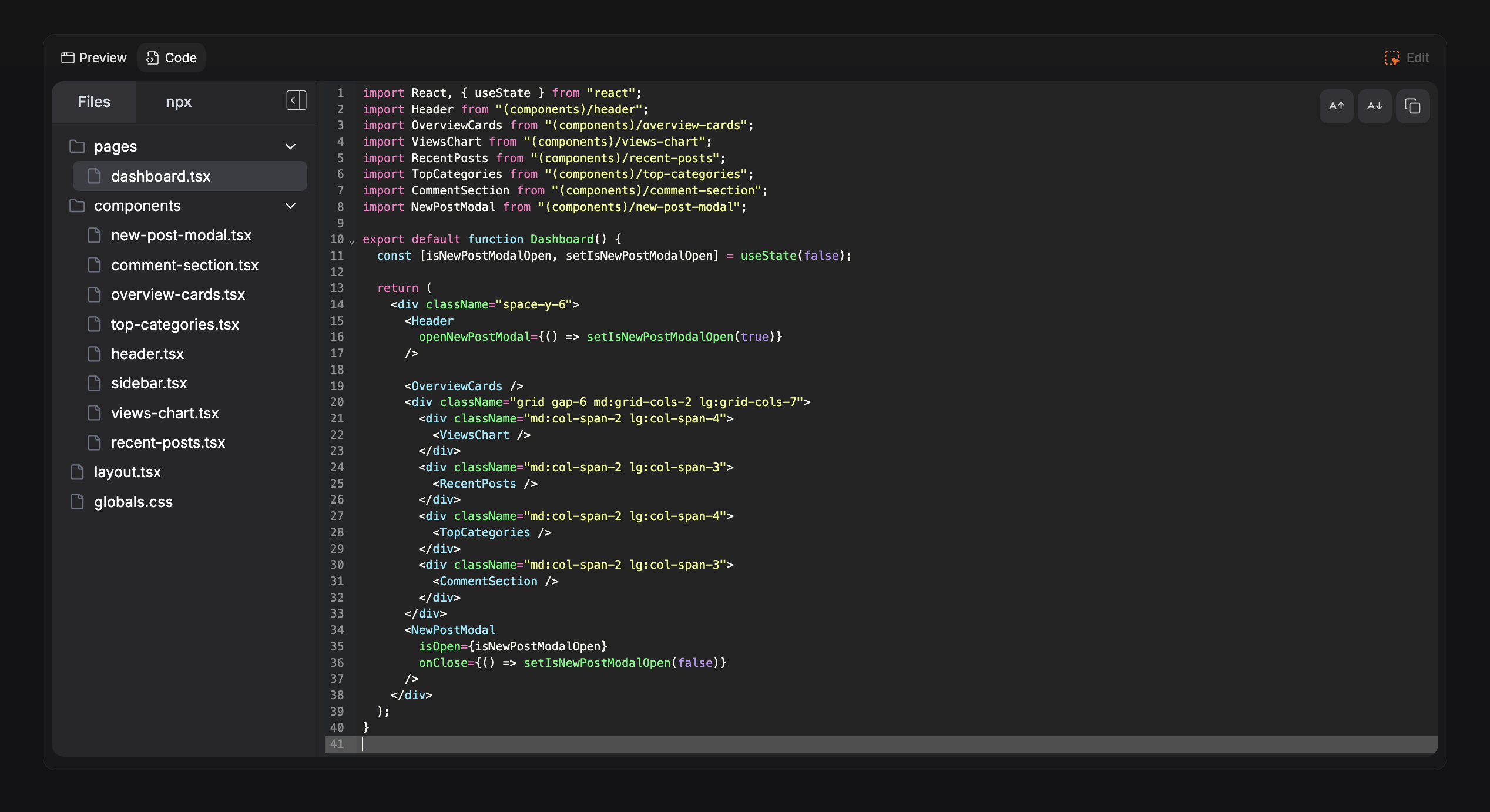Screen dimensions: 1490x812
Task: Click the decrease font size icon
Action: click(x=1374, y=106)
